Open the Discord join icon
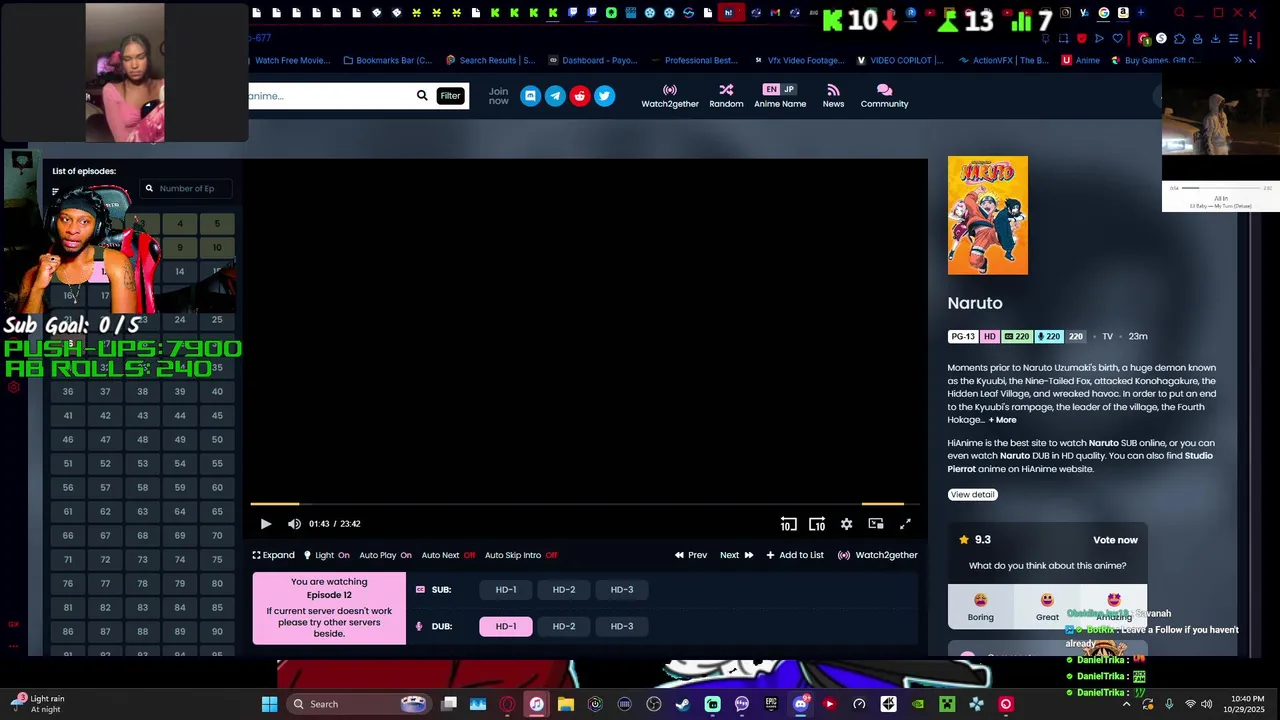Image resolution: width=1280 pixels, height=720 pixels. [530, 96]
